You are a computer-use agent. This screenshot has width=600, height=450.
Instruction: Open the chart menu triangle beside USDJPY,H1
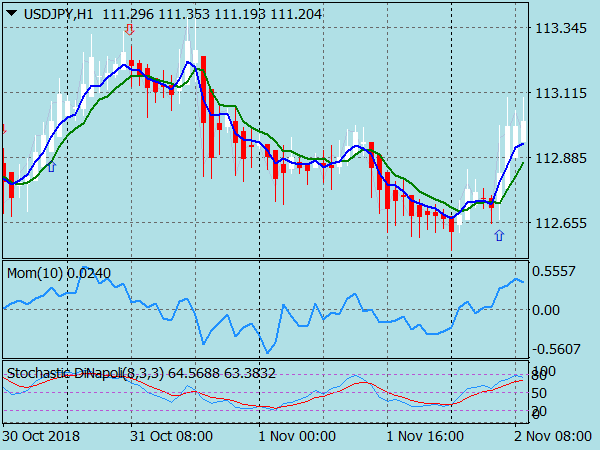[x=11, y=14]
